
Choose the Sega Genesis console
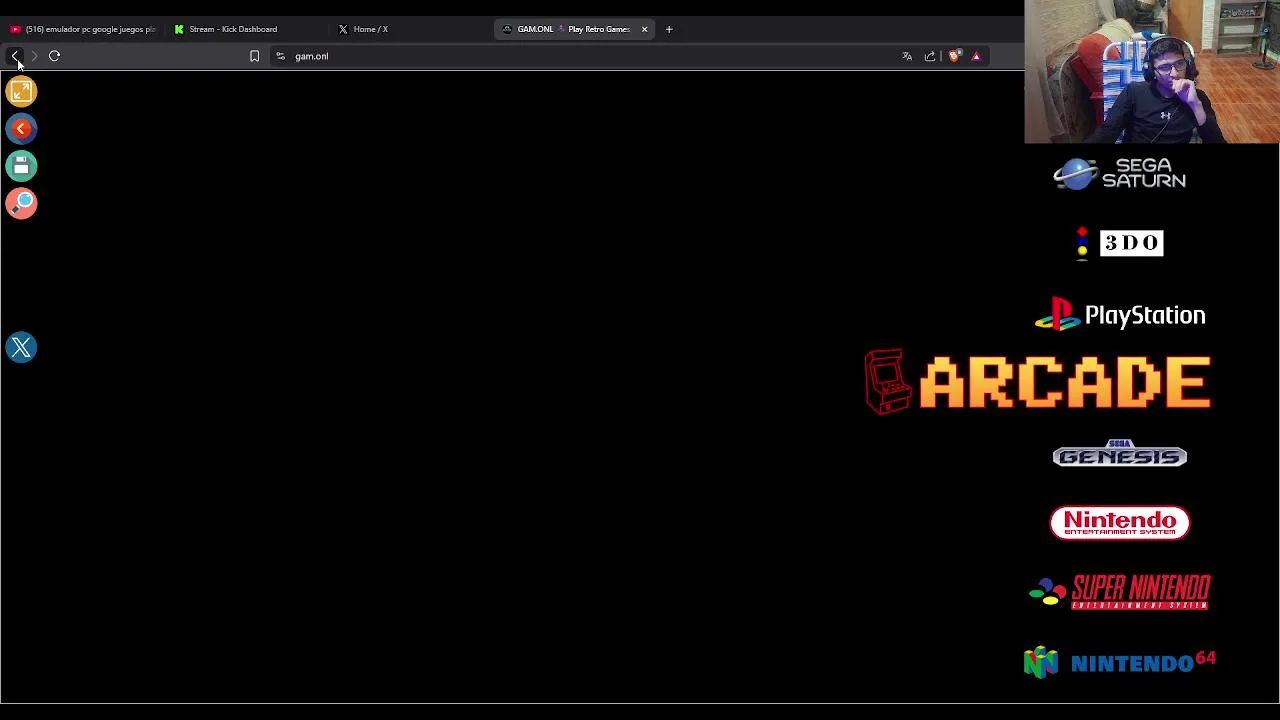point(1119,454)
